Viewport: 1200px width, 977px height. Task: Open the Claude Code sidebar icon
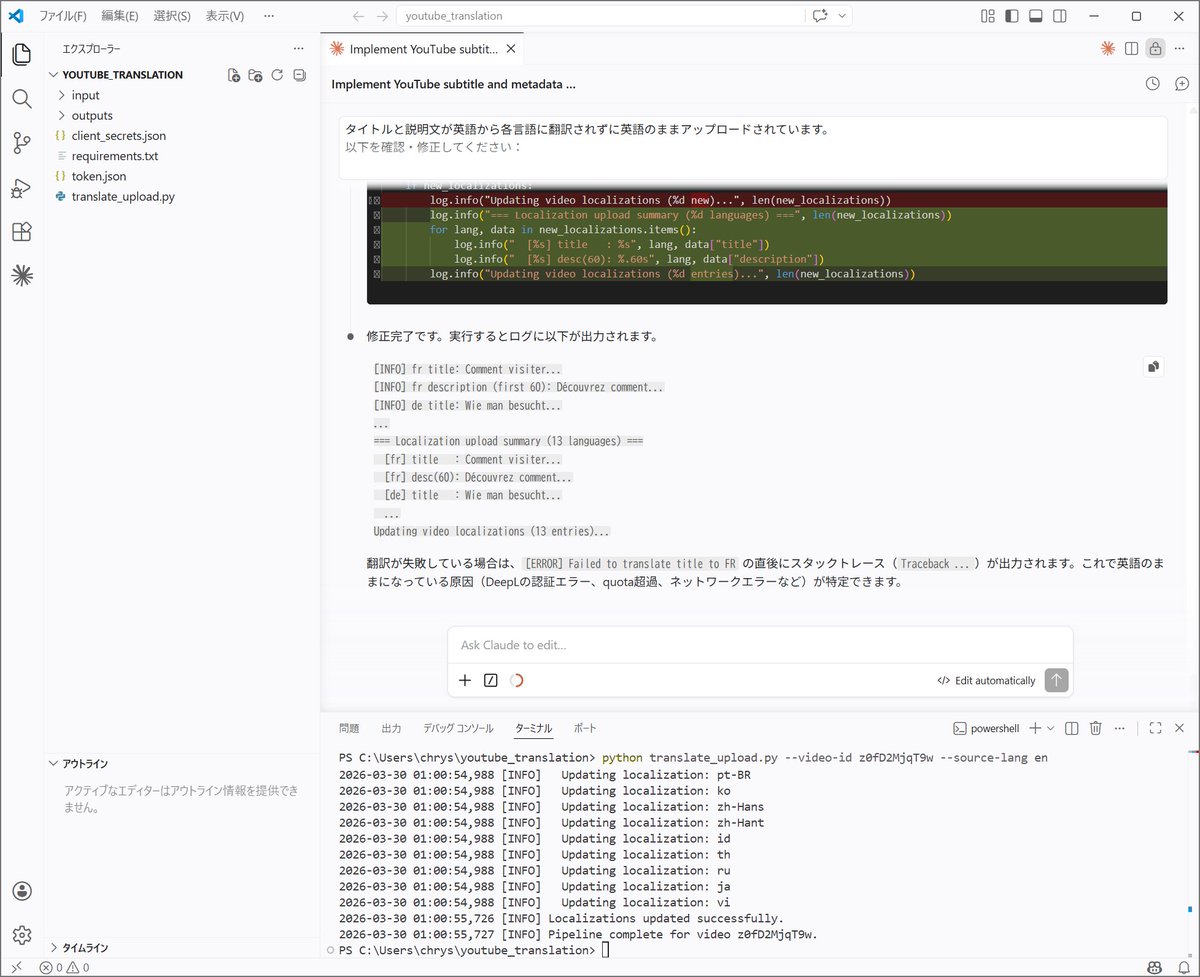tap(21, 276)
